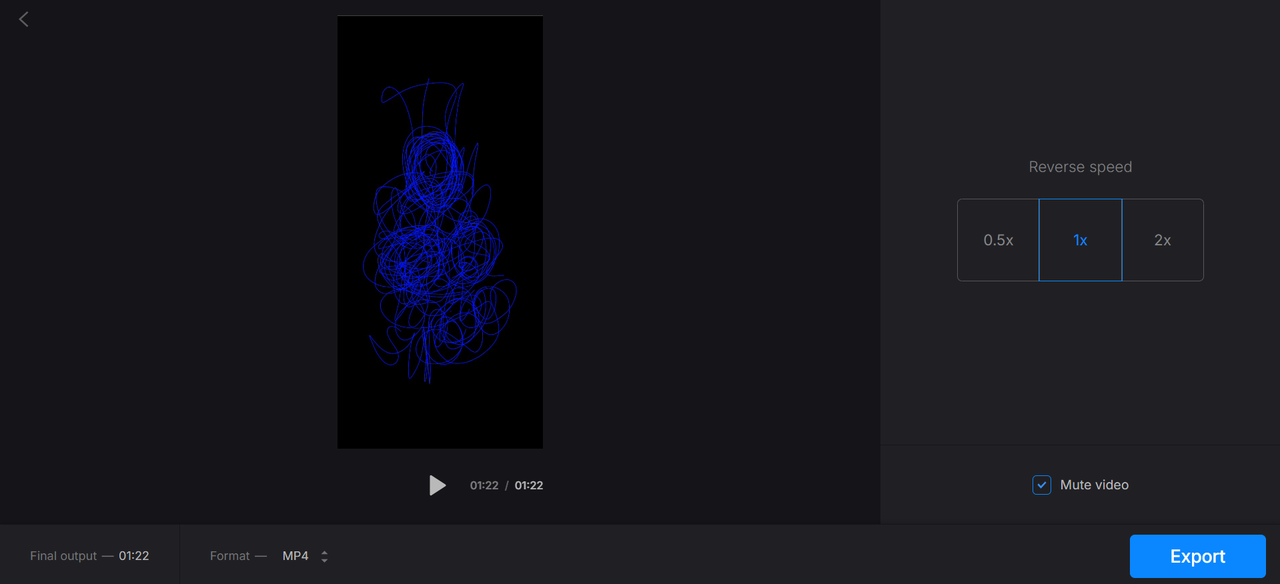Click the format dropdown arrows icon
1280x584 pixels.
(324, 556)
